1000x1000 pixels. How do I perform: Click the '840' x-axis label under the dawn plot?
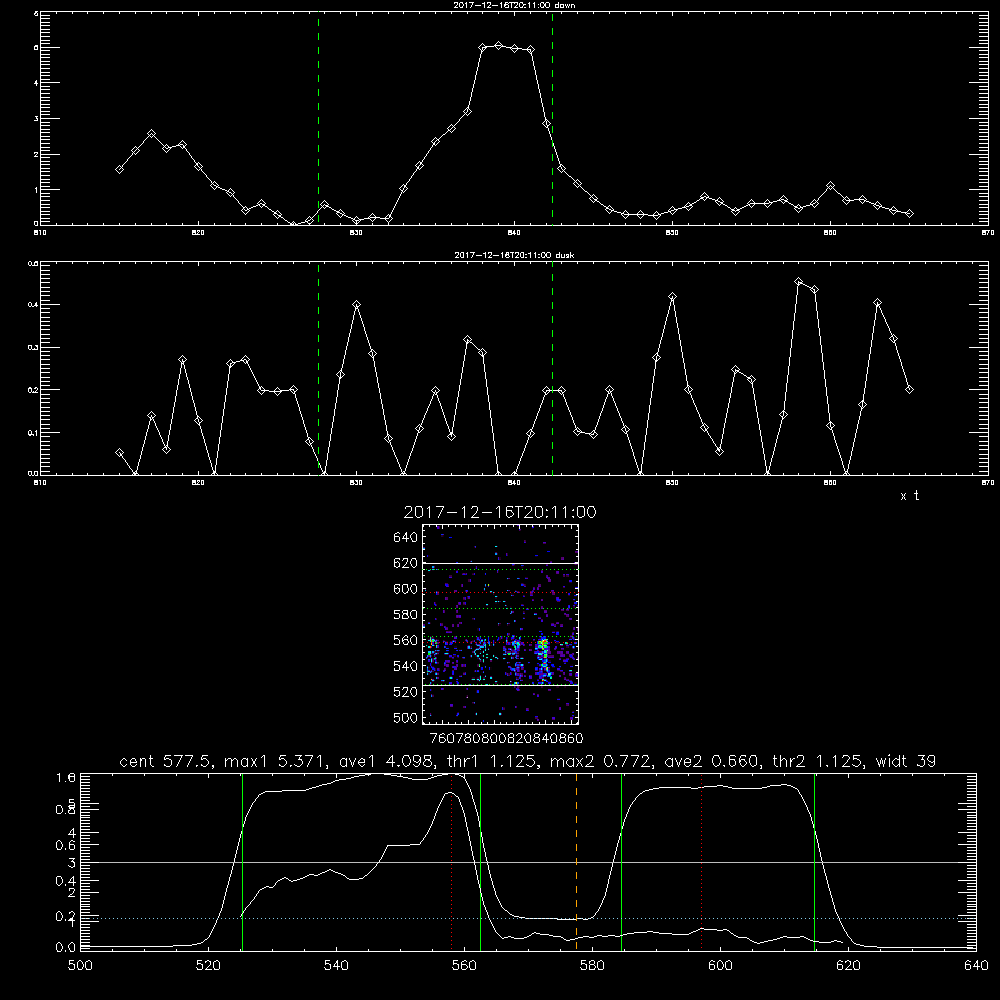(514, 233)
